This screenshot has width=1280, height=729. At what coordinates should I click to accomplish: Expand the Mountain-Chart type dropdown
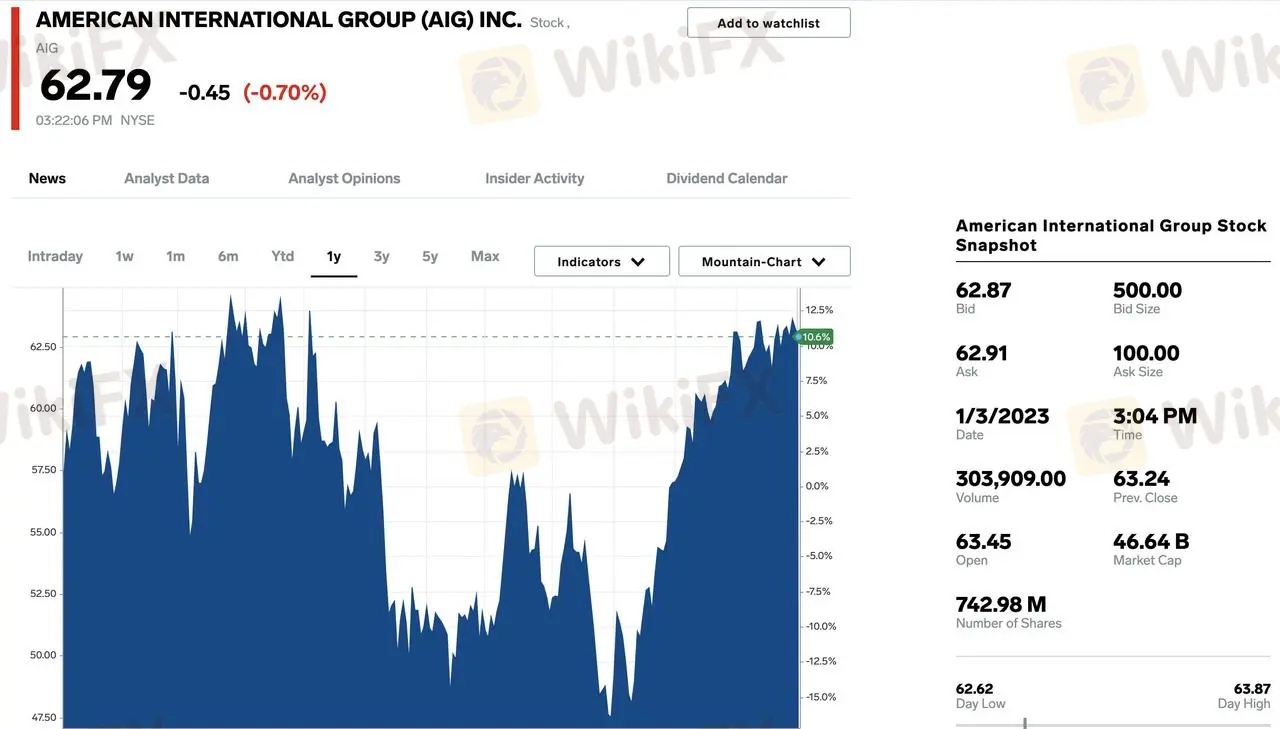coord(764,261)
